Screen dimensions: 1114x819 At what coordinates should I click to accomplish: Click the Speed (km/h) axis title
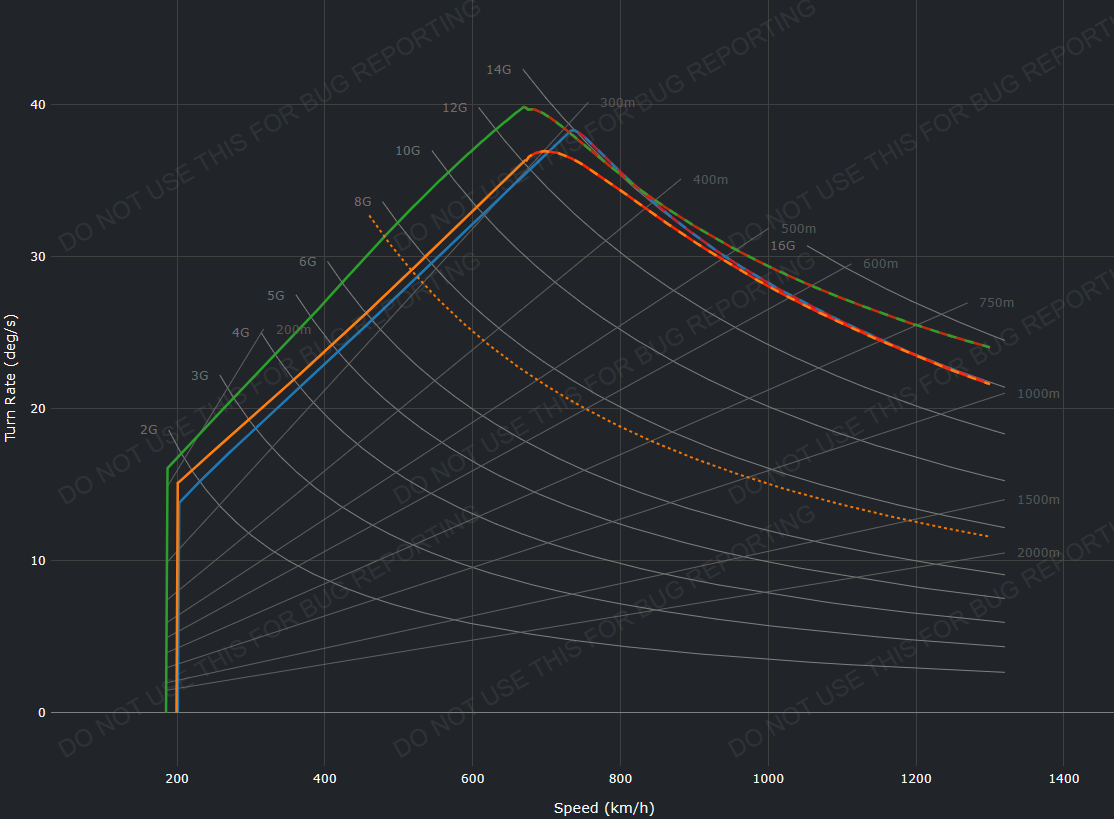604,808
